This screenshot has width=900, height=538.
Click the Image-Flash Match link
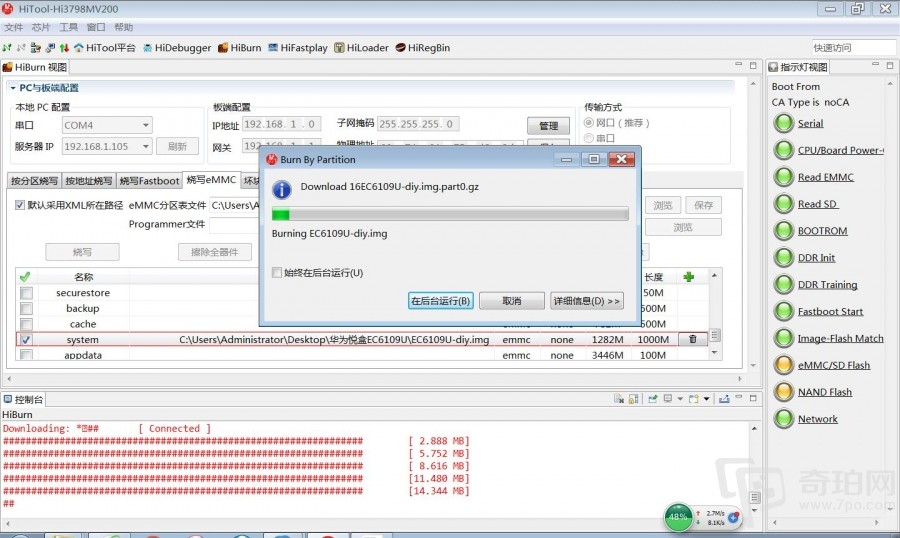point(840,338)
